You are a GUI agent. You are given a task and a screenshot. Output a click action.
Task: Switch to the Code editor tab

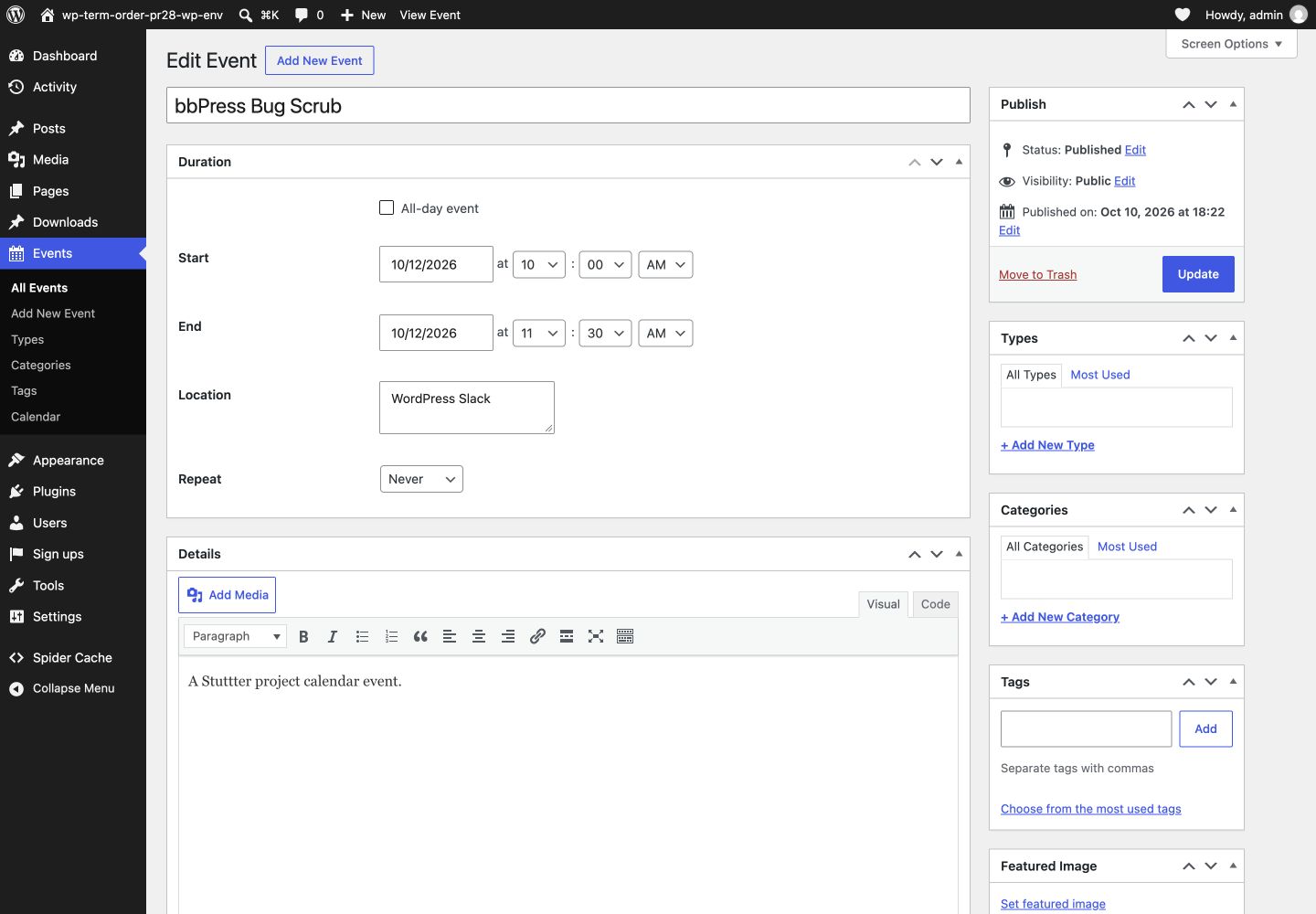pos(935,604)
